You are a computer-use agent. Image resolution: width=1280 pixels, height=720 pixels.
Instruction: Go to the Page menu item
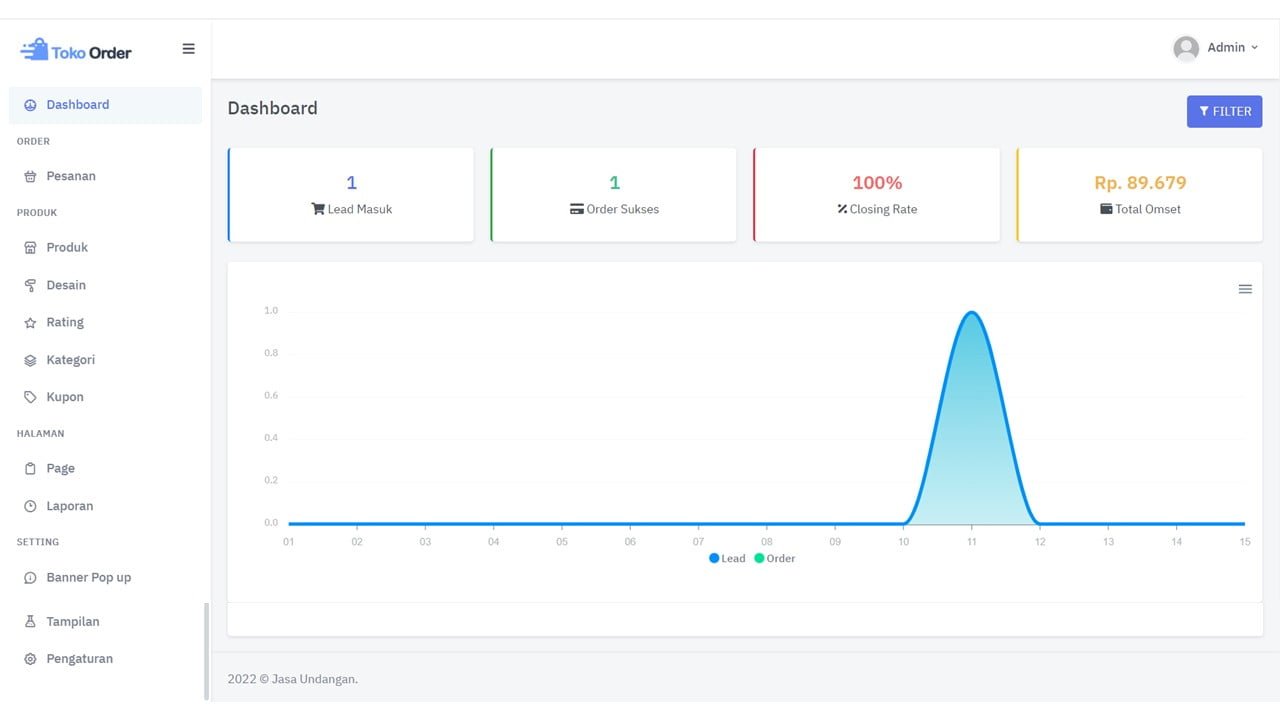(x=60, y=469)
